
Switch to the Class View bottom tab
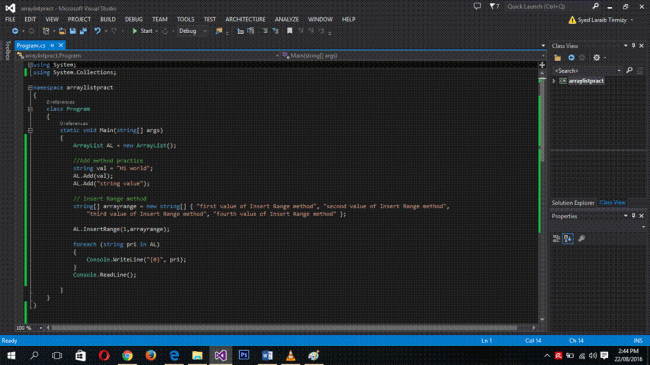(x=612, y=203)
